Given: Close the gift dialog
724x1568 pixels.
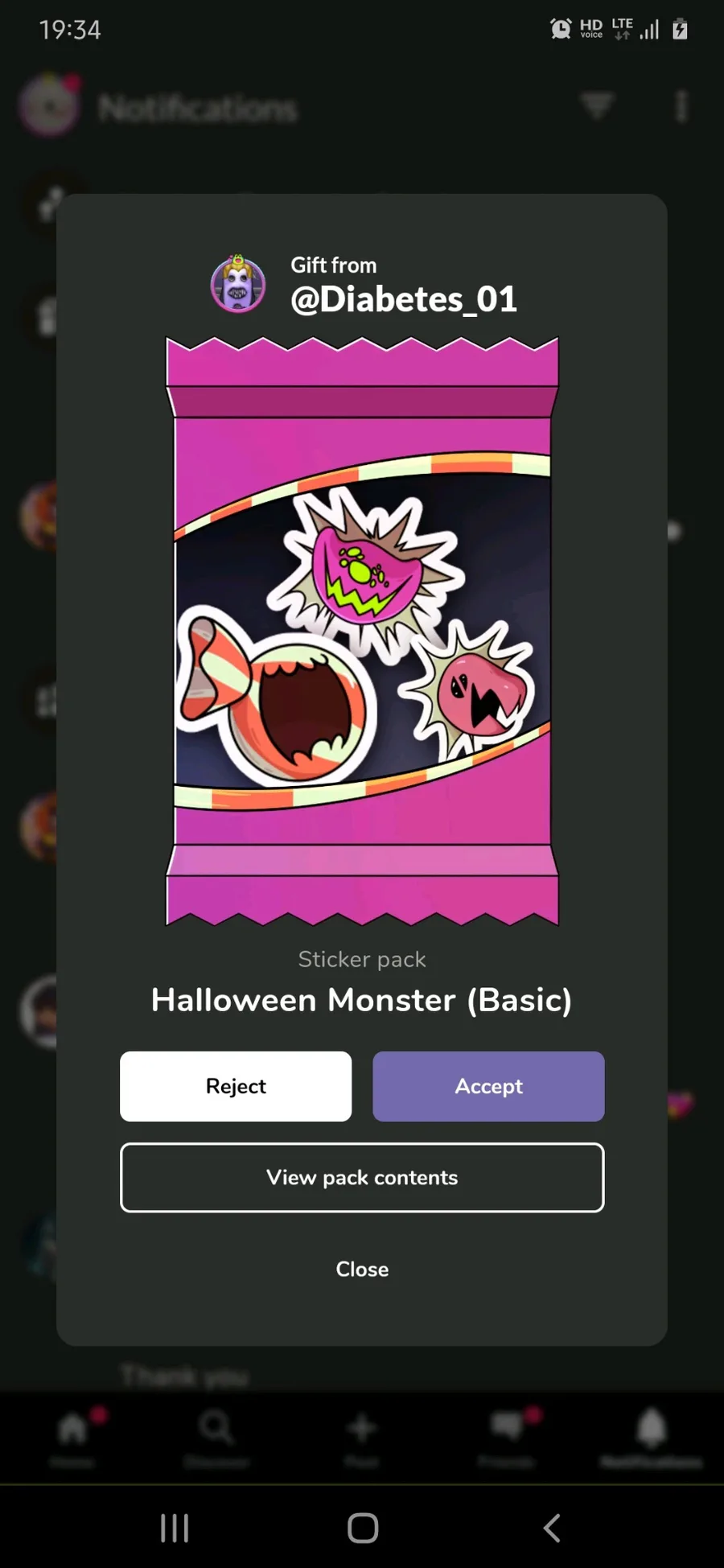Looking at the screenshot, I should pos(362,1269).
